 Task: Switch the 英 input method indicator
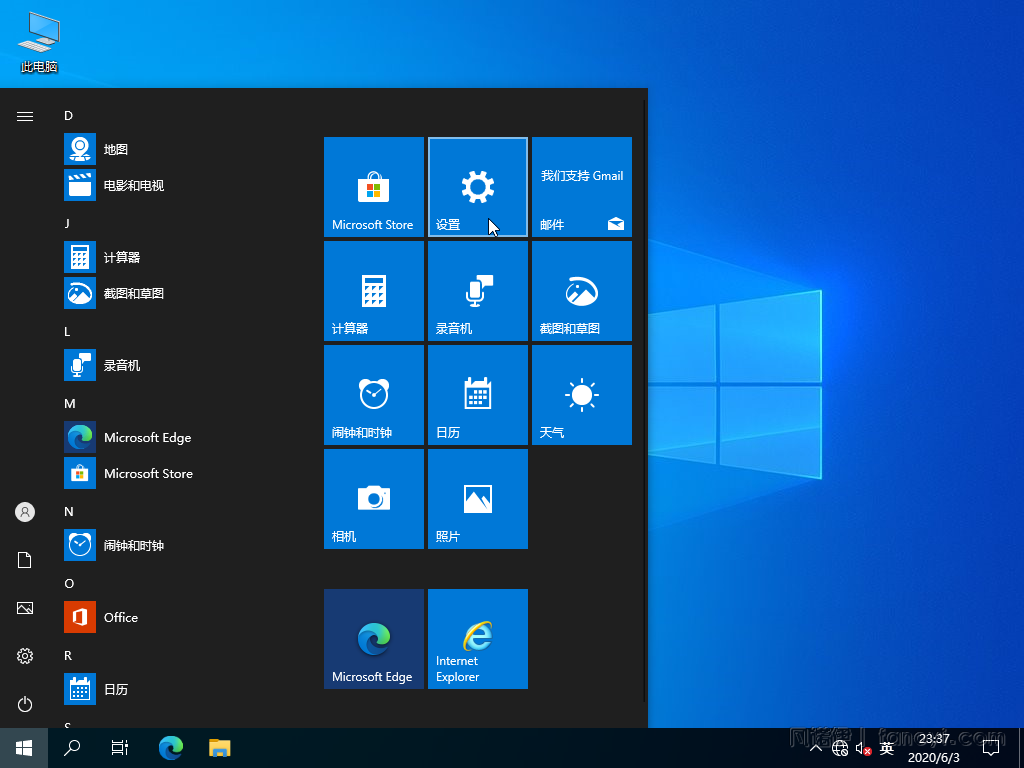coord(886,748)
